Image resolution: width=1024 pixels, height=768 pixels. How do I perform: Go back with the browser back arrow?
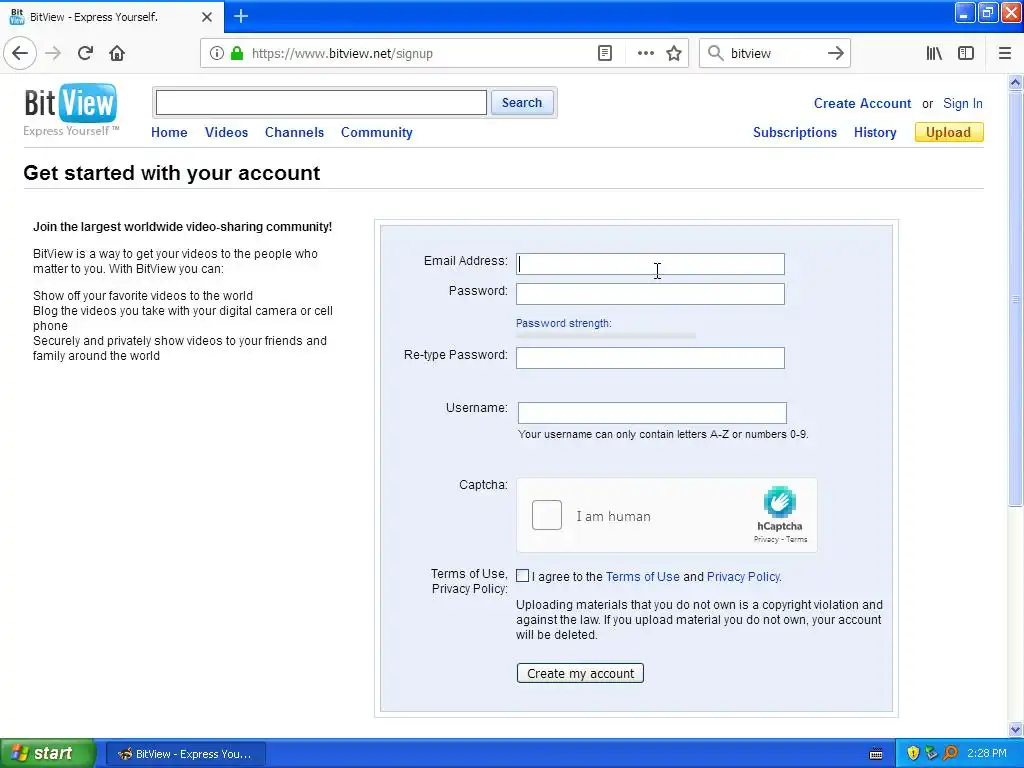[20, 53]
